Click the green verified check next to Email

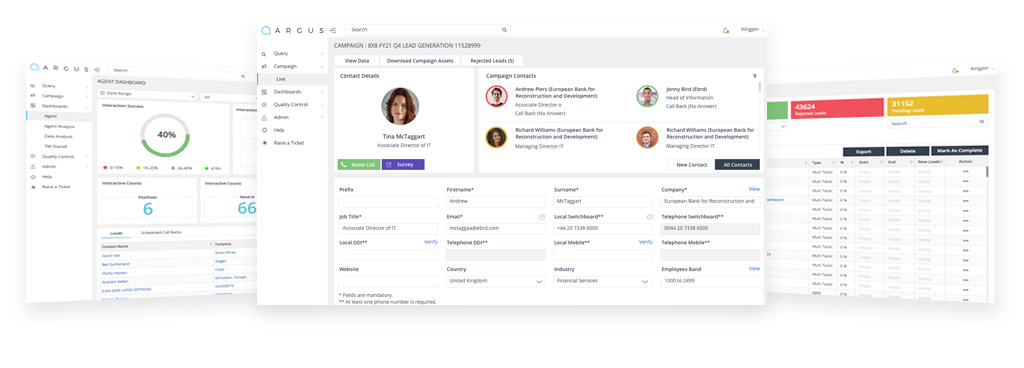[x=542, y=217]
